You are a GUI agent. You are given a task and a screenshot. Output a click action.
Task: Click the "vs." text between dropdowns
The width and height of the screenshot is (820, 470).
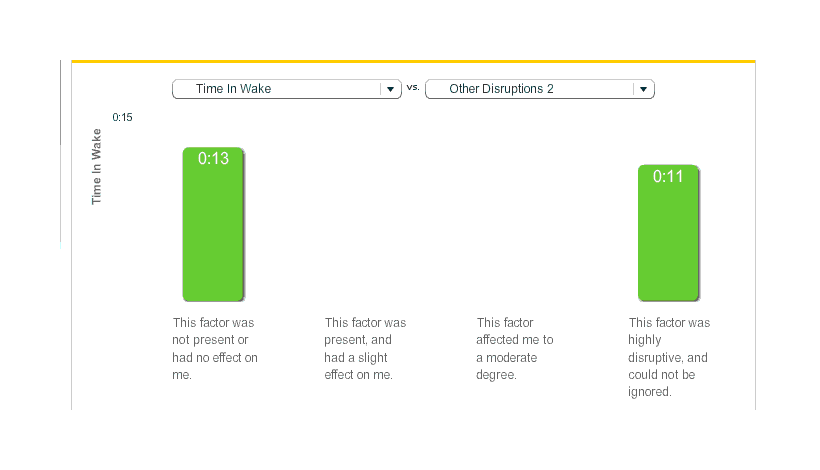(x=413, y=88)
